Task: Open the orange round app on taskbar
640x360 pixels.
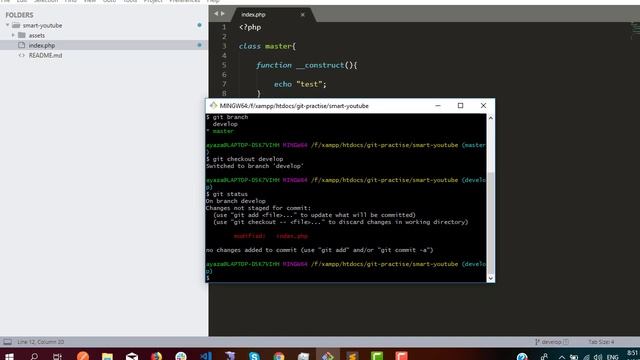Action: tap(83, 356)
